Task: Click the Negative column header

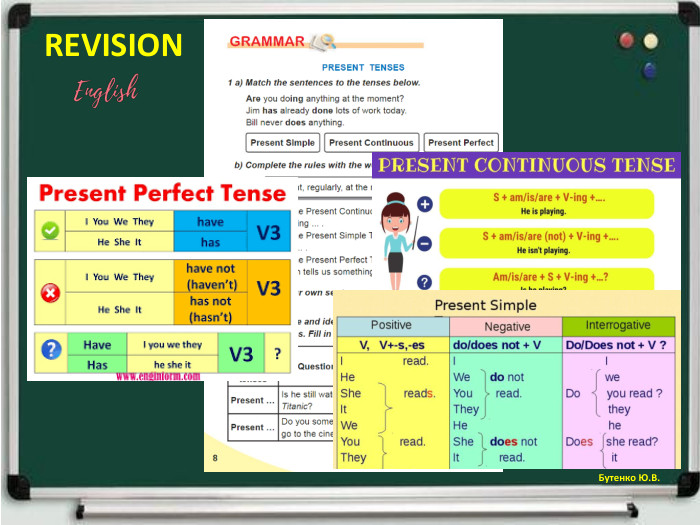Action: pos(506,327)
